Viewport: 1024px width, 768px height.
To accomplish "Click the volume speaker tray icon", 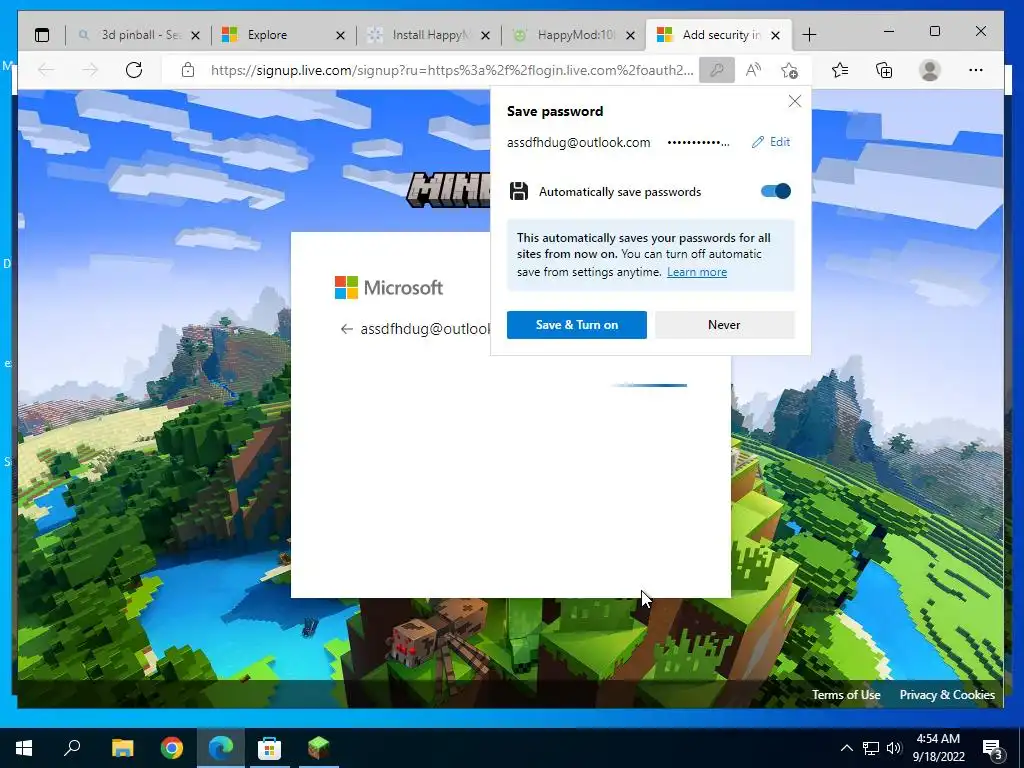I will tap(894, 748).
